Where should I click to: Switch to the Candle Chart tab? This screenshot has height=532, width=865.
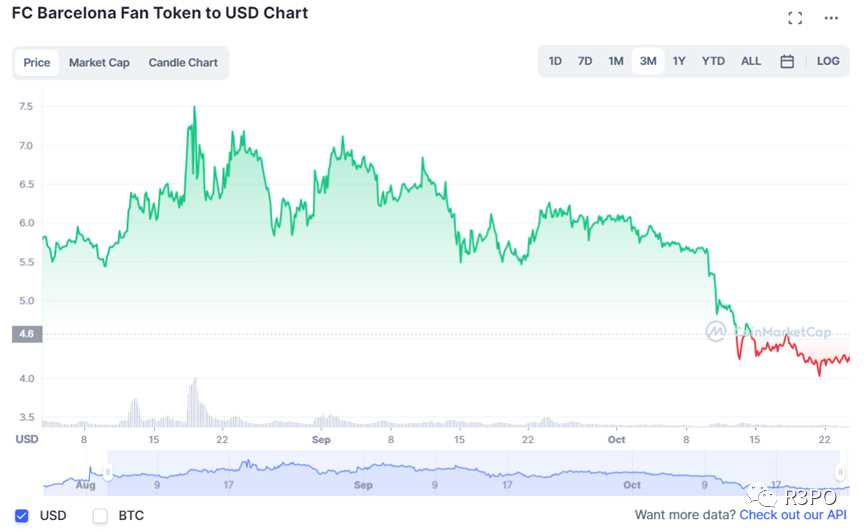[183, 62]
